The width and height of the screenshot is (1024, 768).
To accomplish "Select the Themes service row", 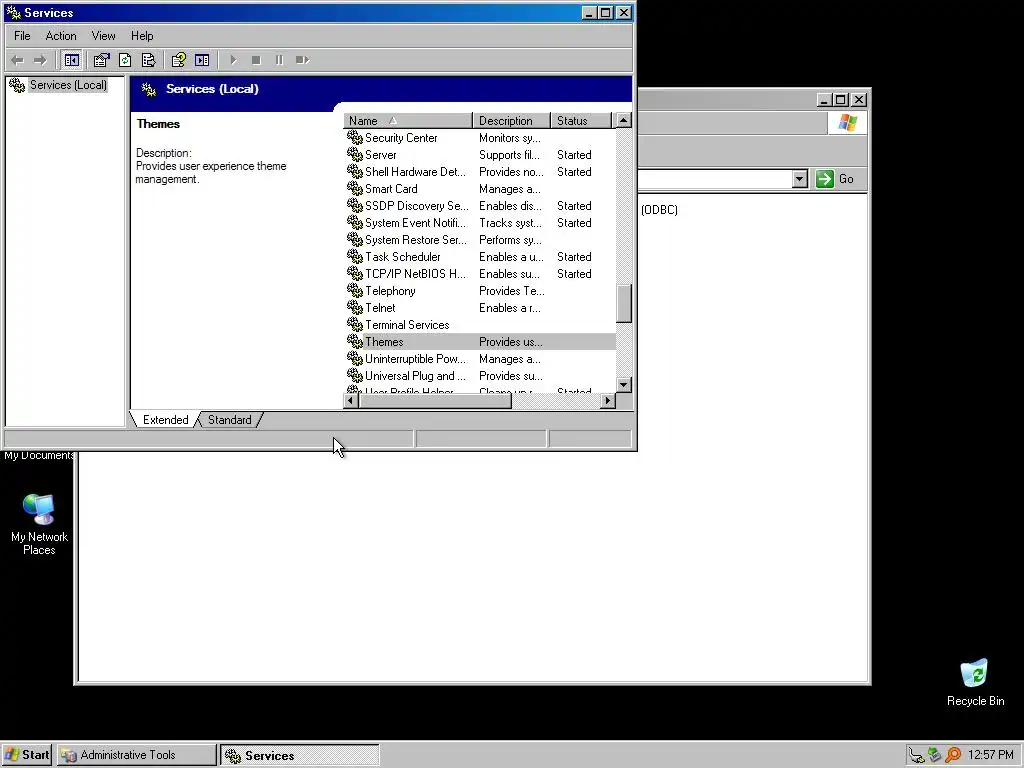I will click(480, 342).
